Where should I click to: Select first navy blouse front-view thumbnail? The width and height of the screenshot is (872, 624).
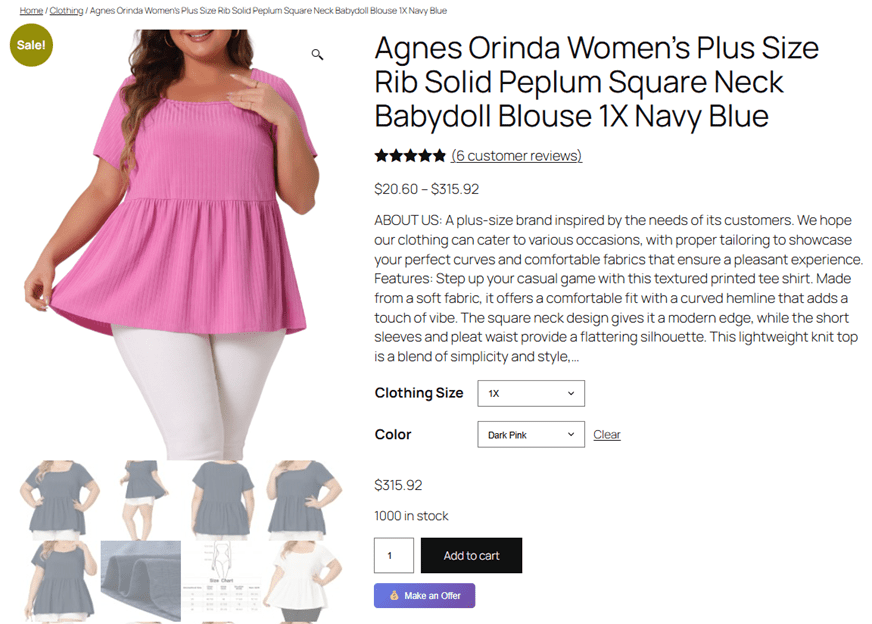(x=60, y=500)
